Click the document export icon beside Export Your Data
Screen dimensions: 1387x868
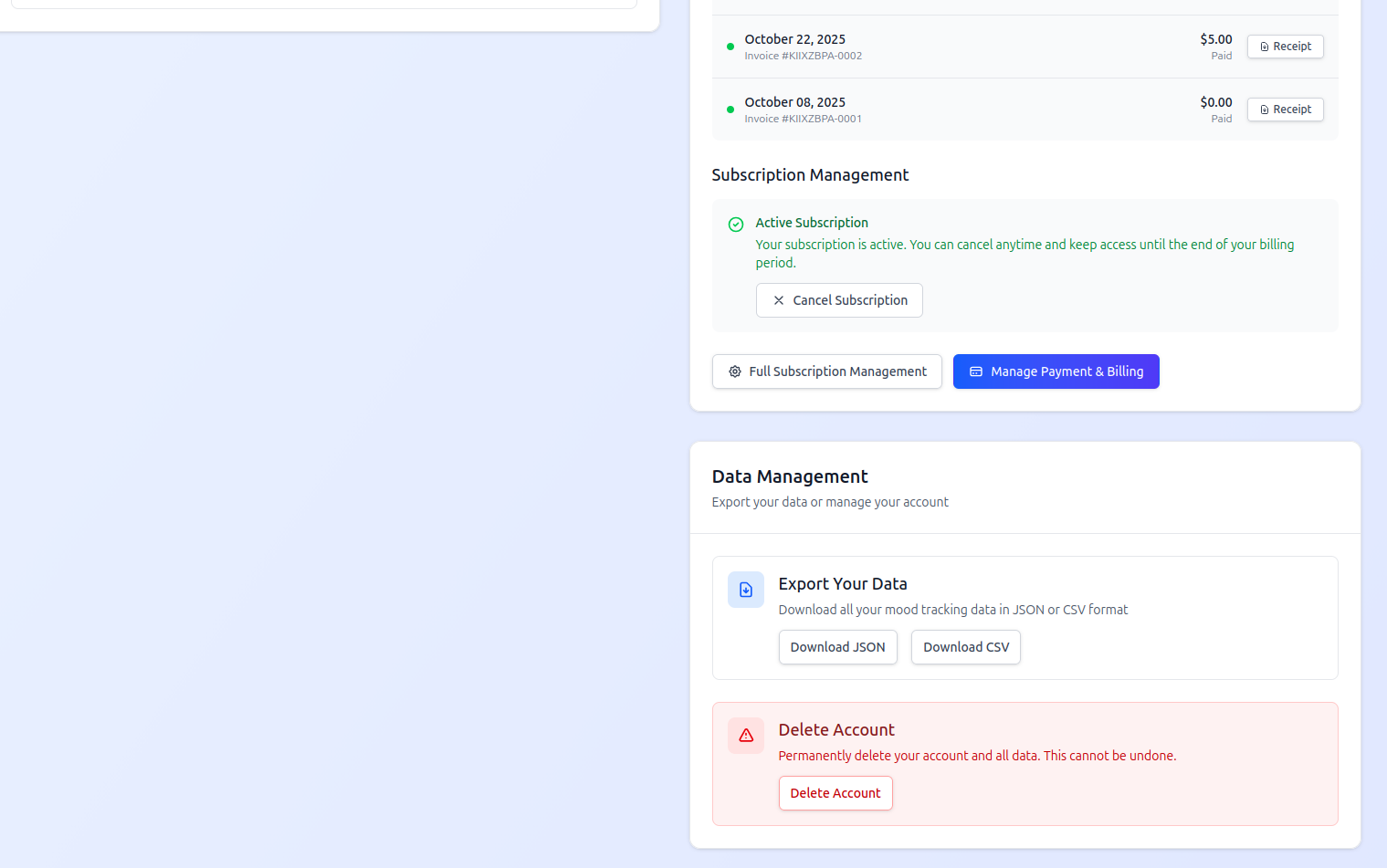tap(745, 590)
